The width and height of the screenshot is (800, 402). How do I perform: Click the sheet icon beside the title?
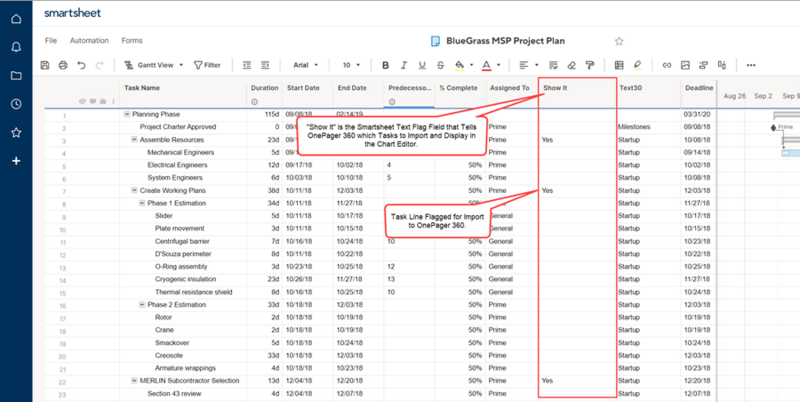pos(435,41)
